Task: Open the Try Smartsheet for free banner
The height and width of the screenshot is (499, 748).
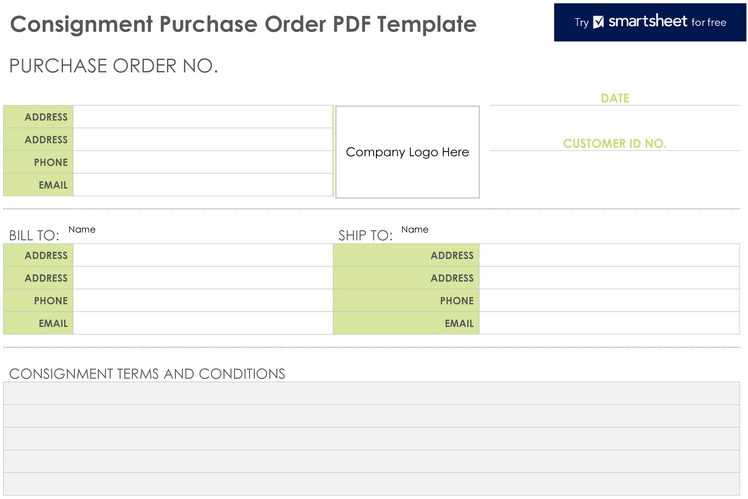Action: pyautogui.click(x=650, y=22)
